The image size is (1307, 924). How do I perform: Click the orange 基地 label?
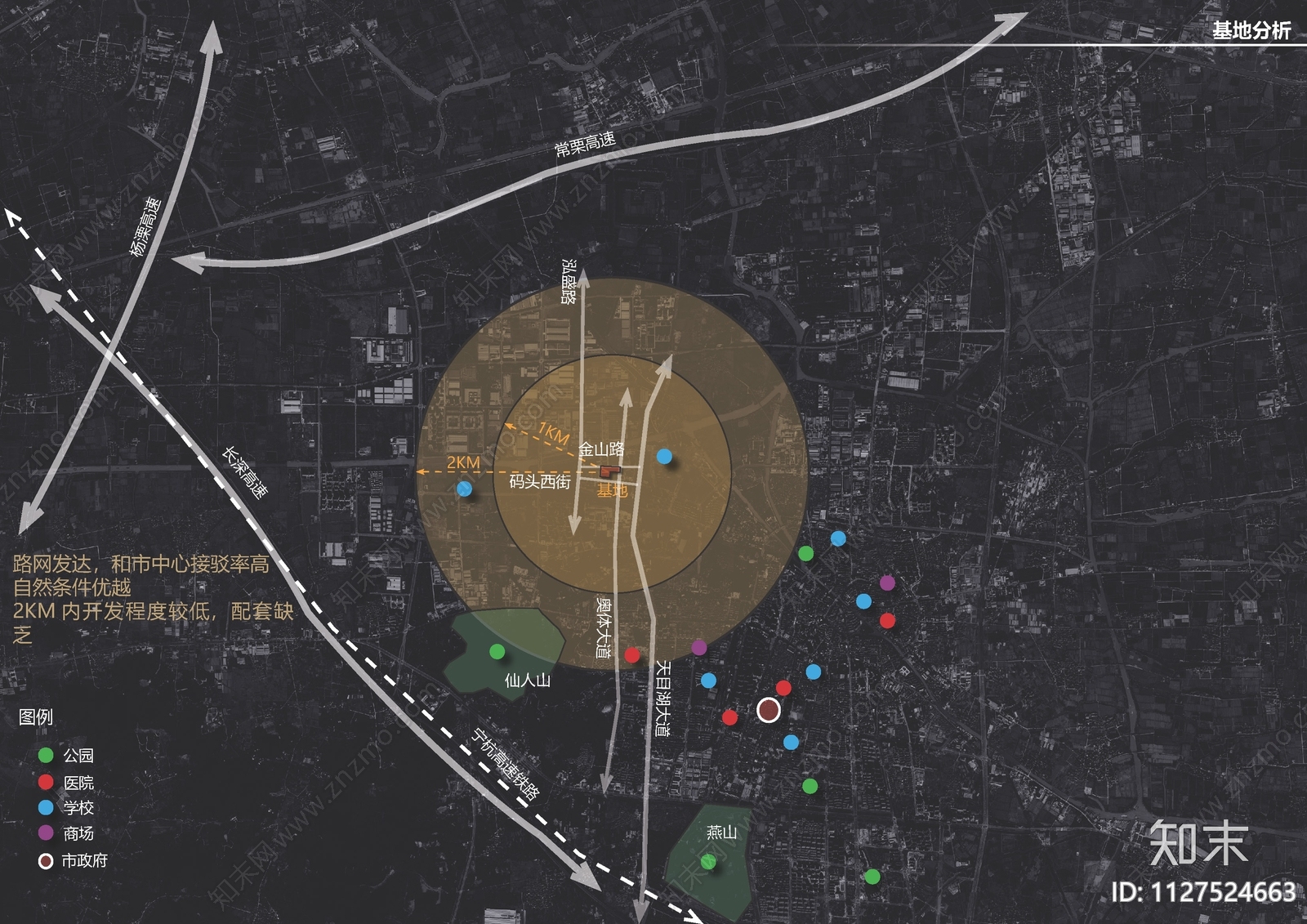click(x=612, y=489)
